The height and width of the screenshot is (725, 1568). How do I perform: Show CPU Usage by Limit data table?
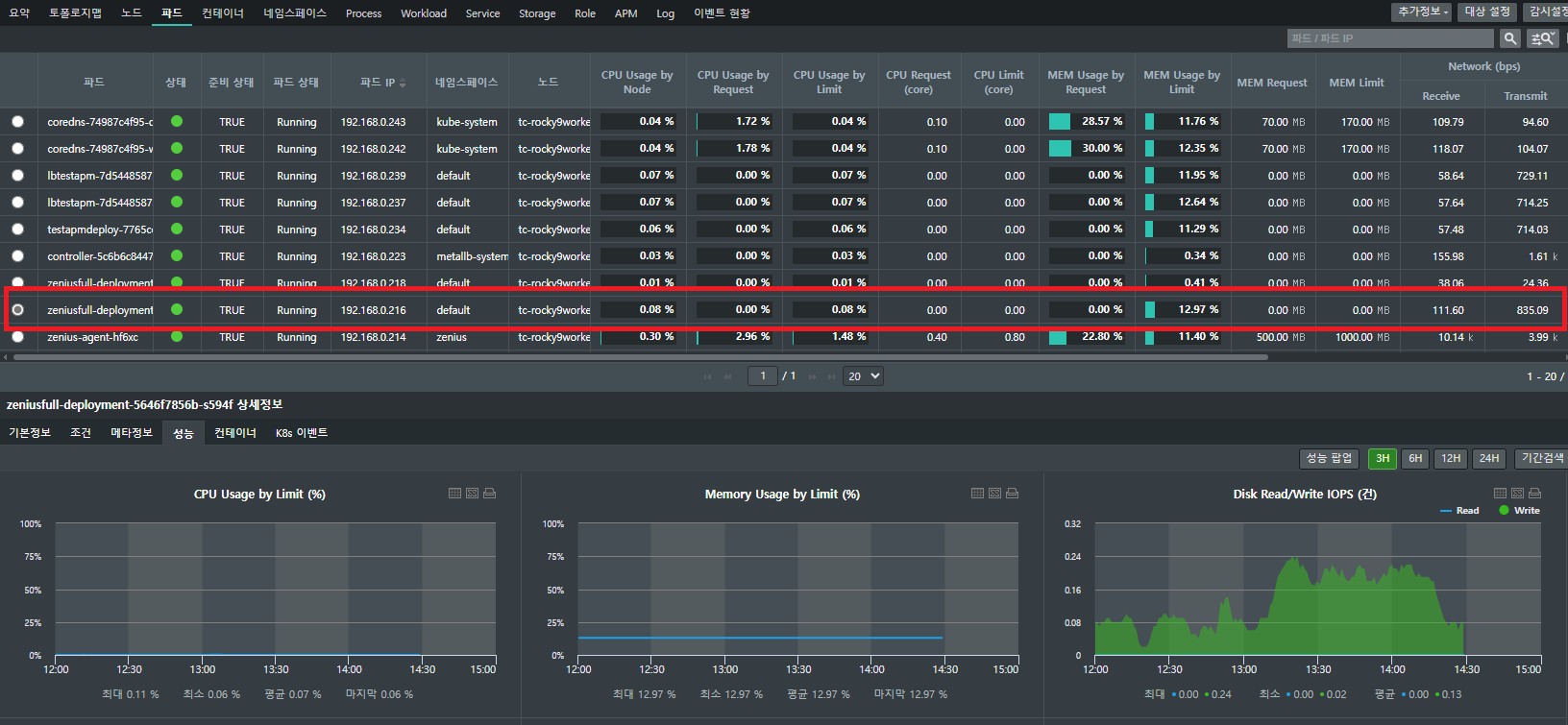[454, 494]
